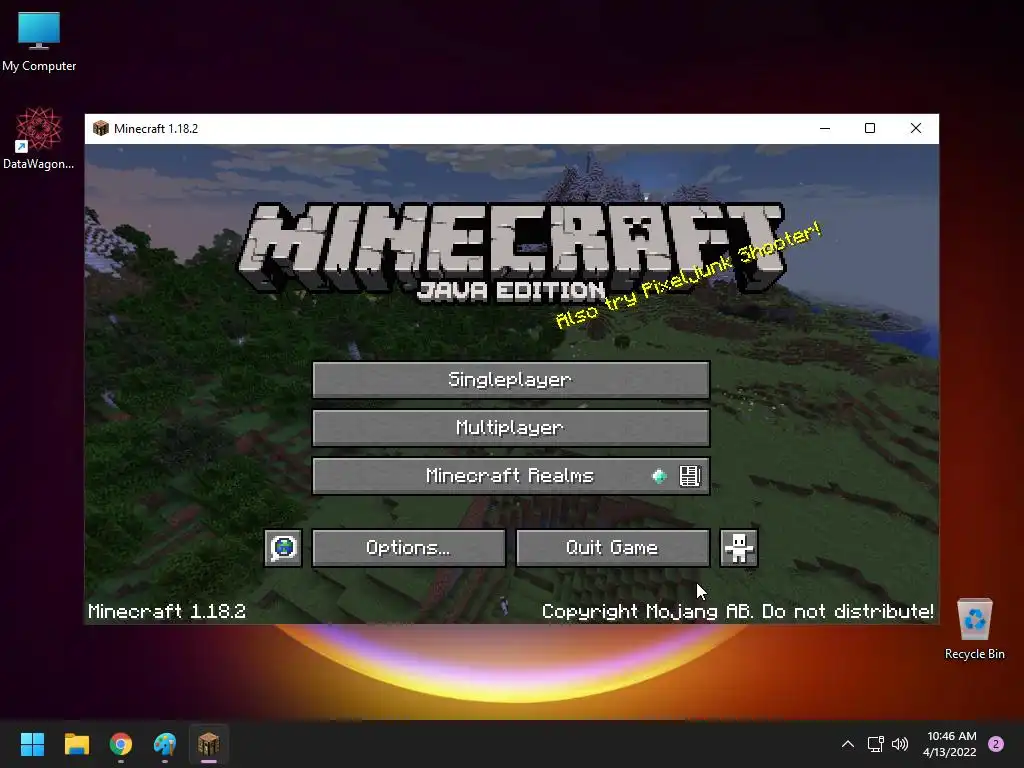Close the Minecraft 1.18.2 window
This screenshot has width=1024, height=768.
[916, 129]
